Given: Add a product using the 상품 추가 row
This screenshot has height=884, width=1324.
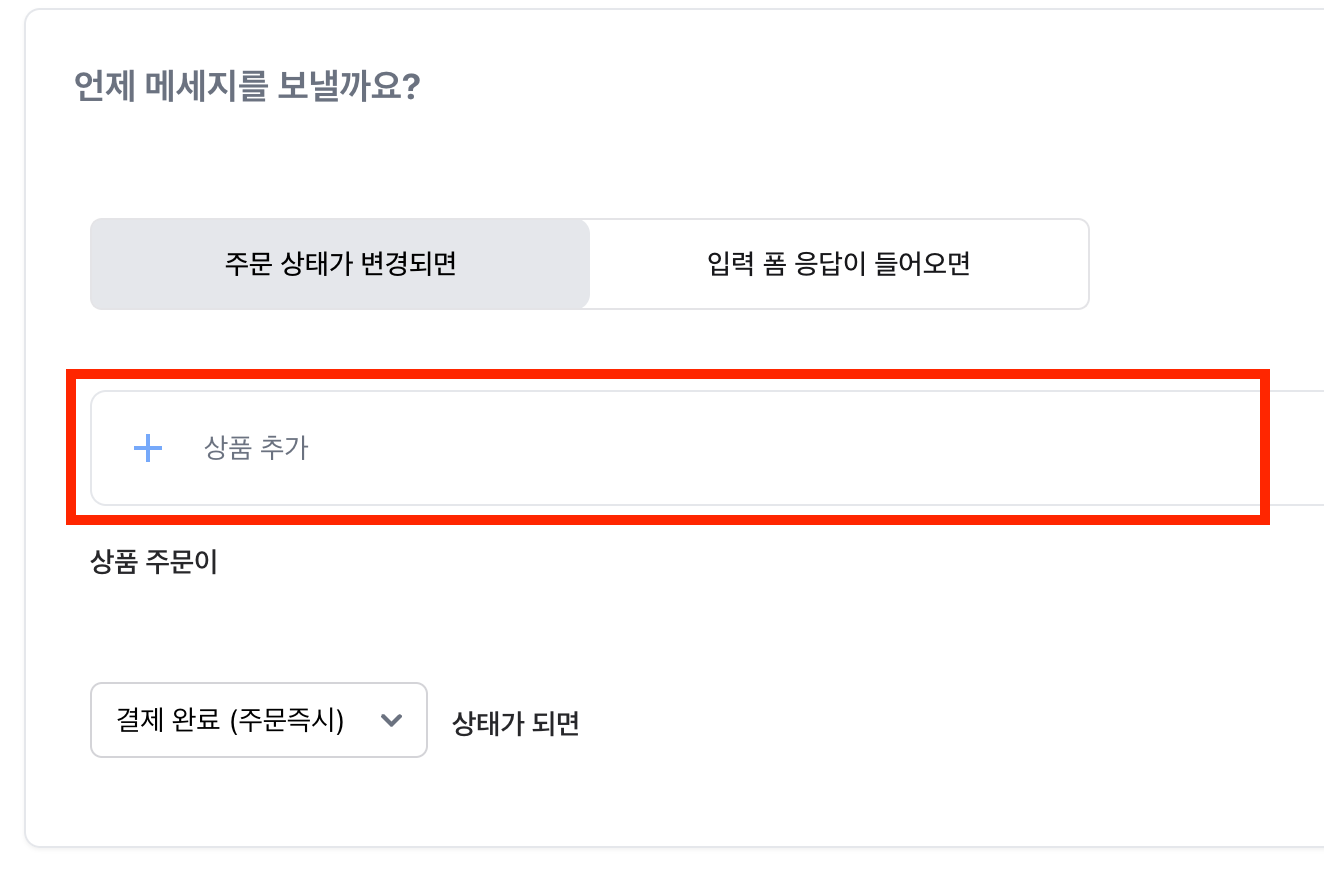Looking at the screenshot, I should pyautogui.click(x=257, y=448).
